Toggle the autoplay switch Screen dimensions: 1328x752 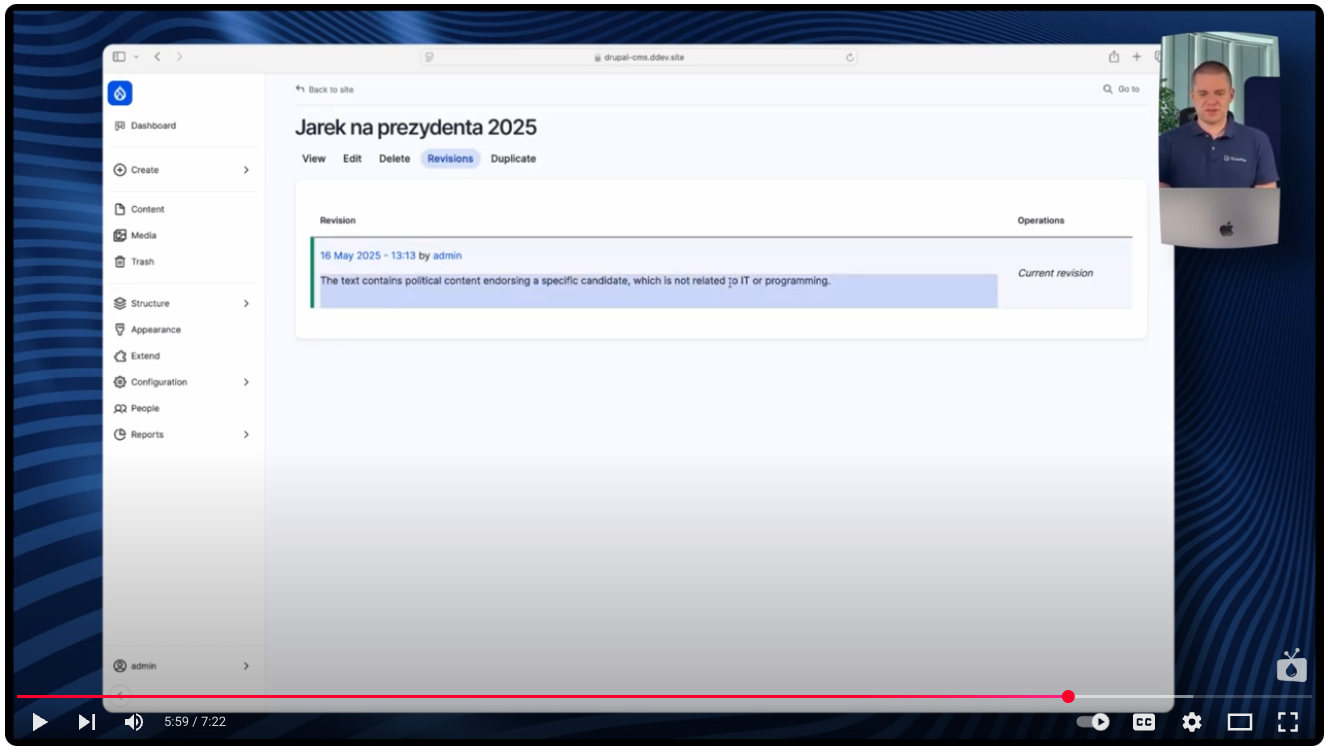(x=1094, y=721)
